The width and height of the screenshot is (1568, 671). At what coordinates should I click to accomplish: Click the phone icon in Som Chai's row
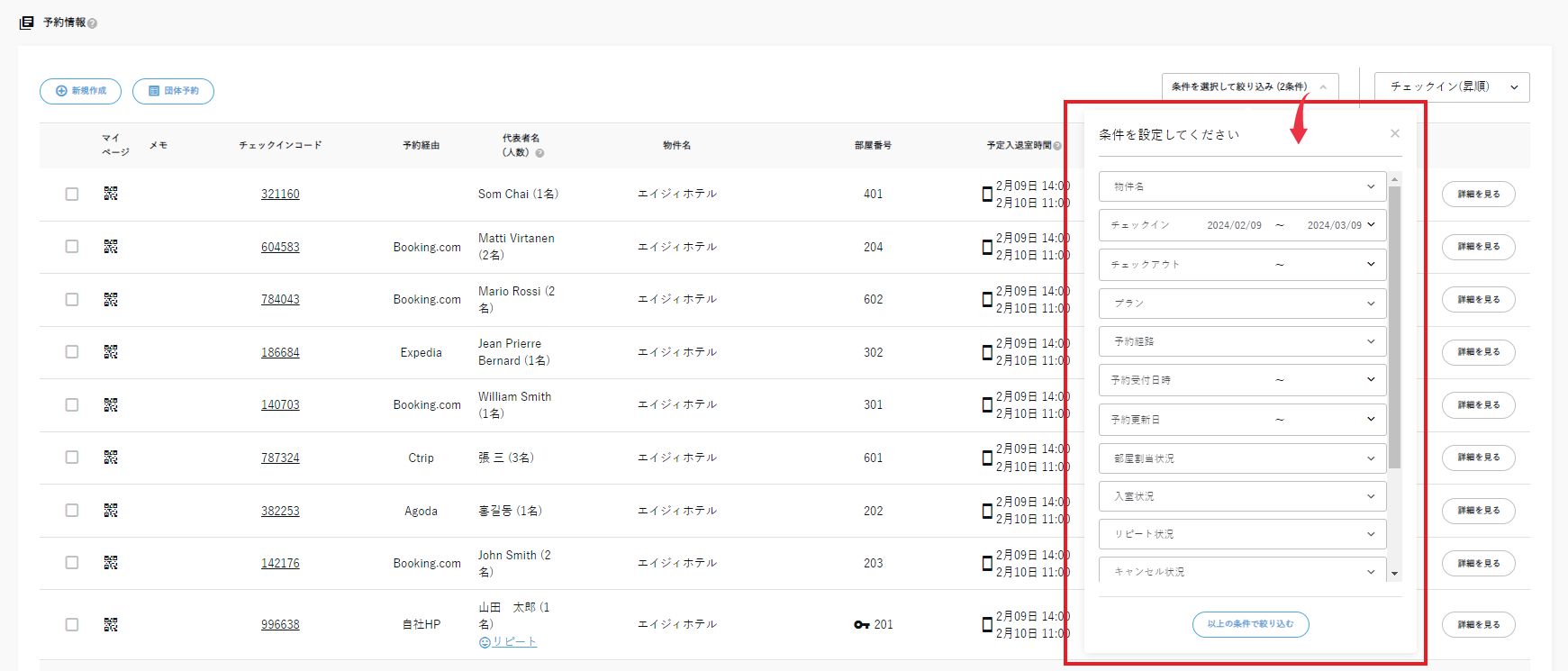pyautogui.click(x=987, y=194)
